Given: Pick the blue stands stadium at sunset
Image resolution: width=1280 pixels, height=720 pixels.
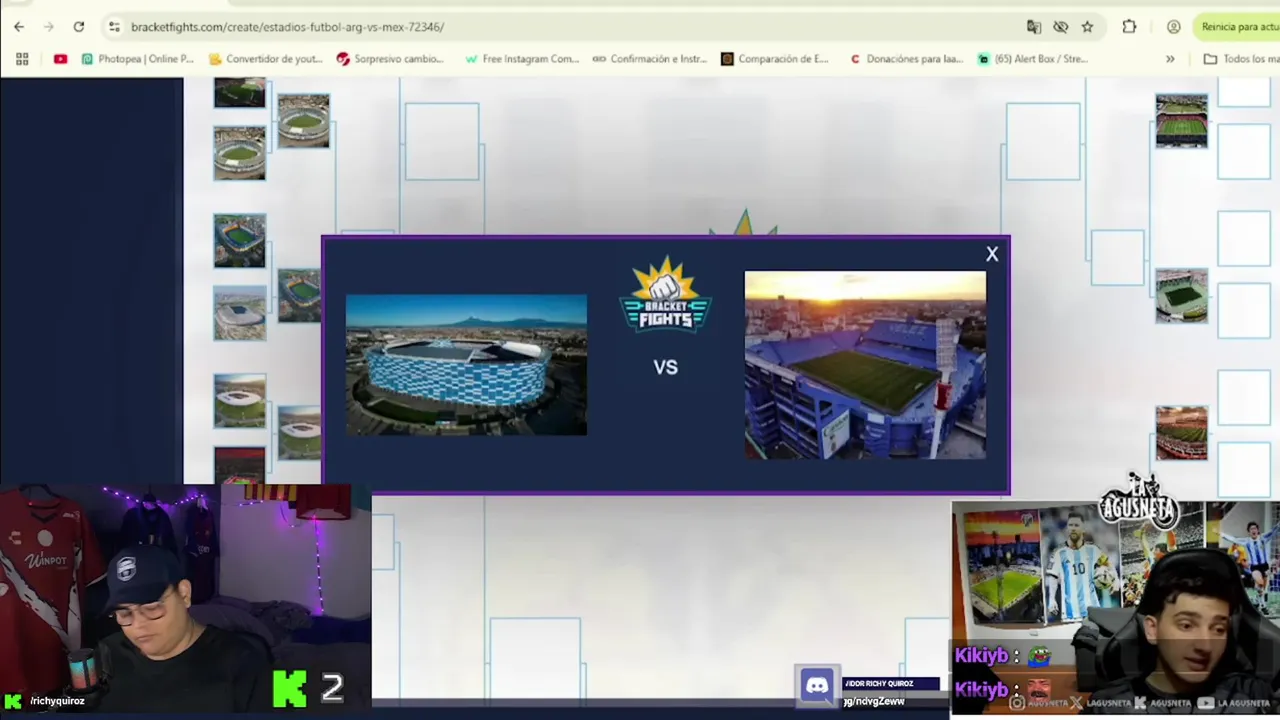Looking at the screenshot, I should 865,366.
